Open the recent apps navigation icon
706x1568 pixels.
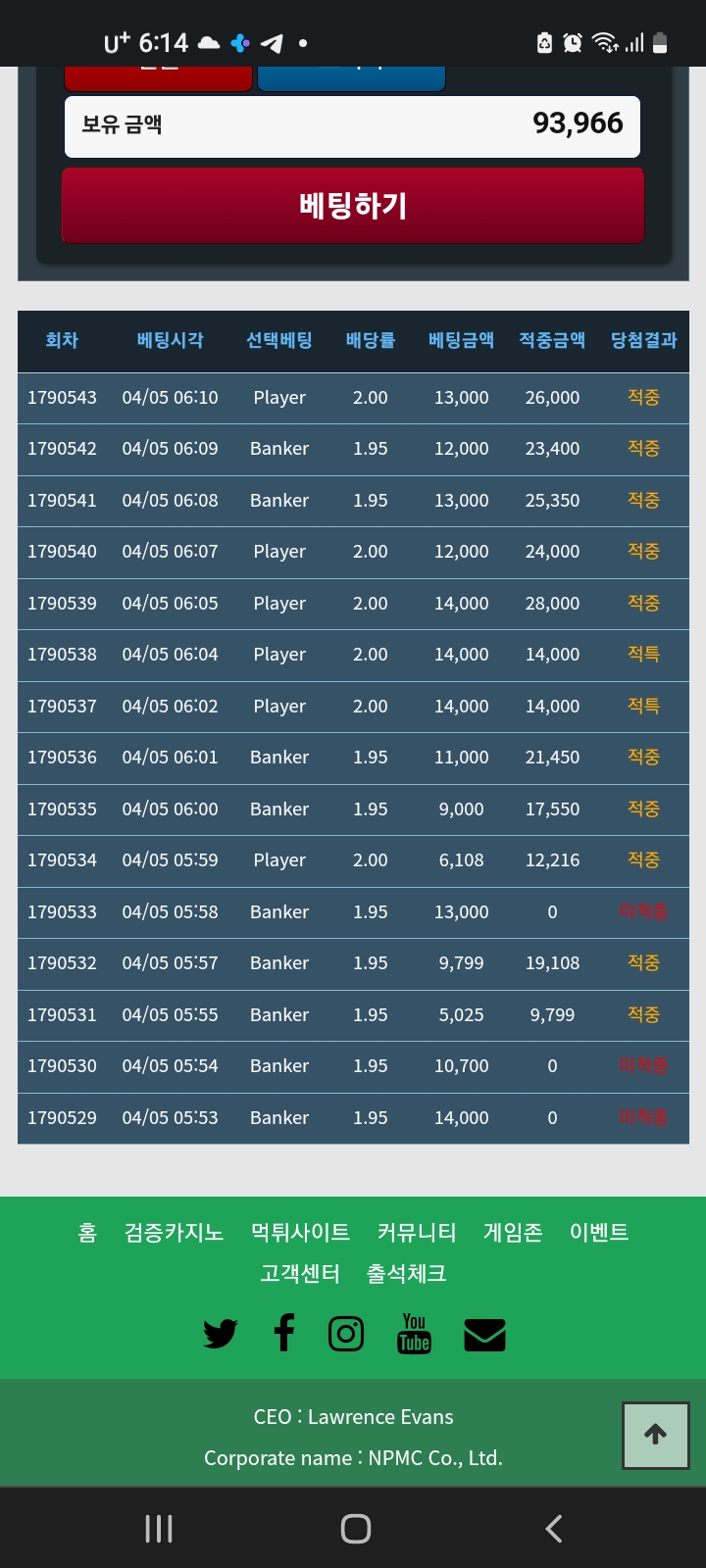[x=159, y=1529]
